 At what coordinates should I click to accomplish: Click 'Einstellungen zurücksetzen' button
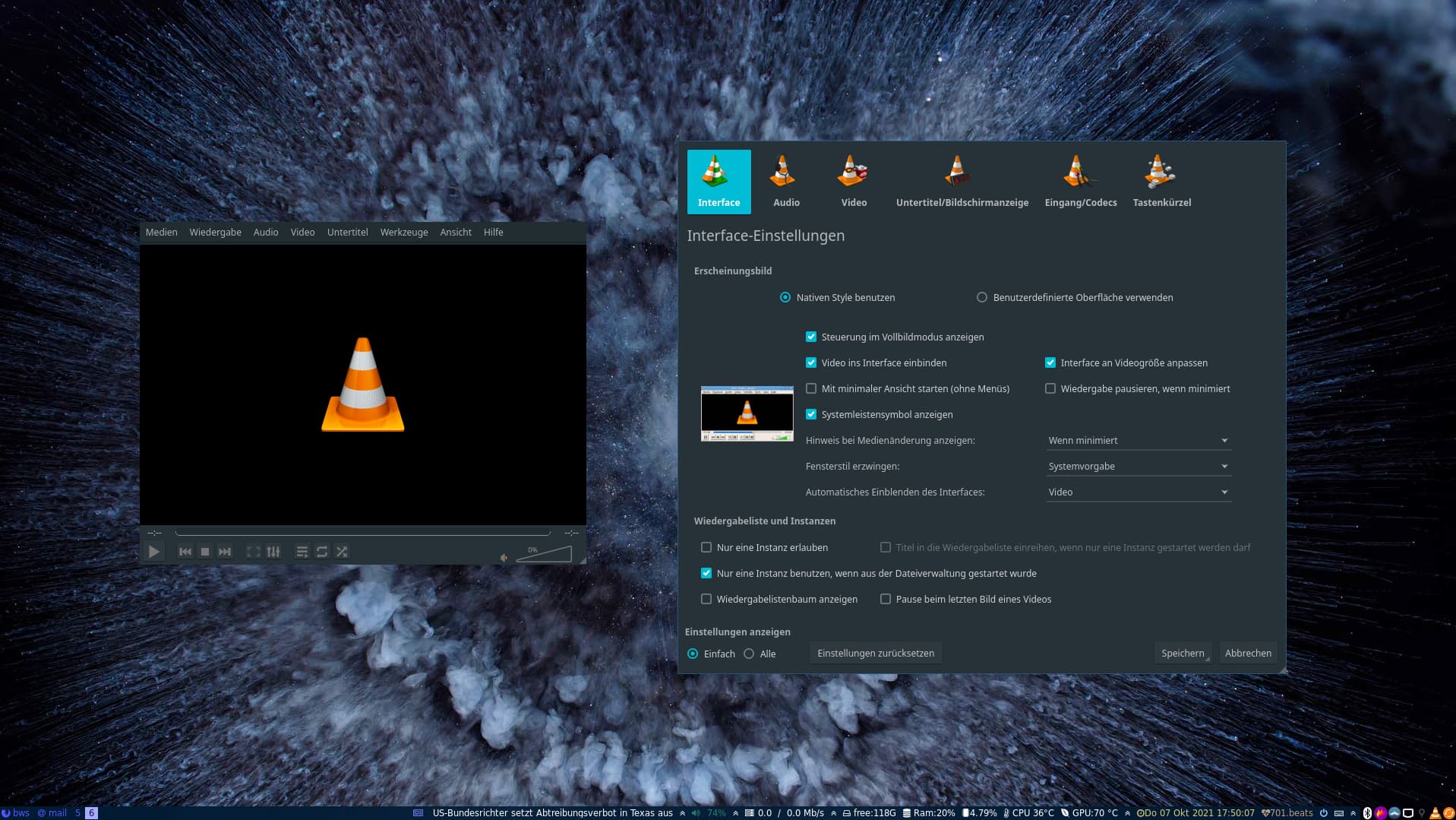[x=876, y=653]
